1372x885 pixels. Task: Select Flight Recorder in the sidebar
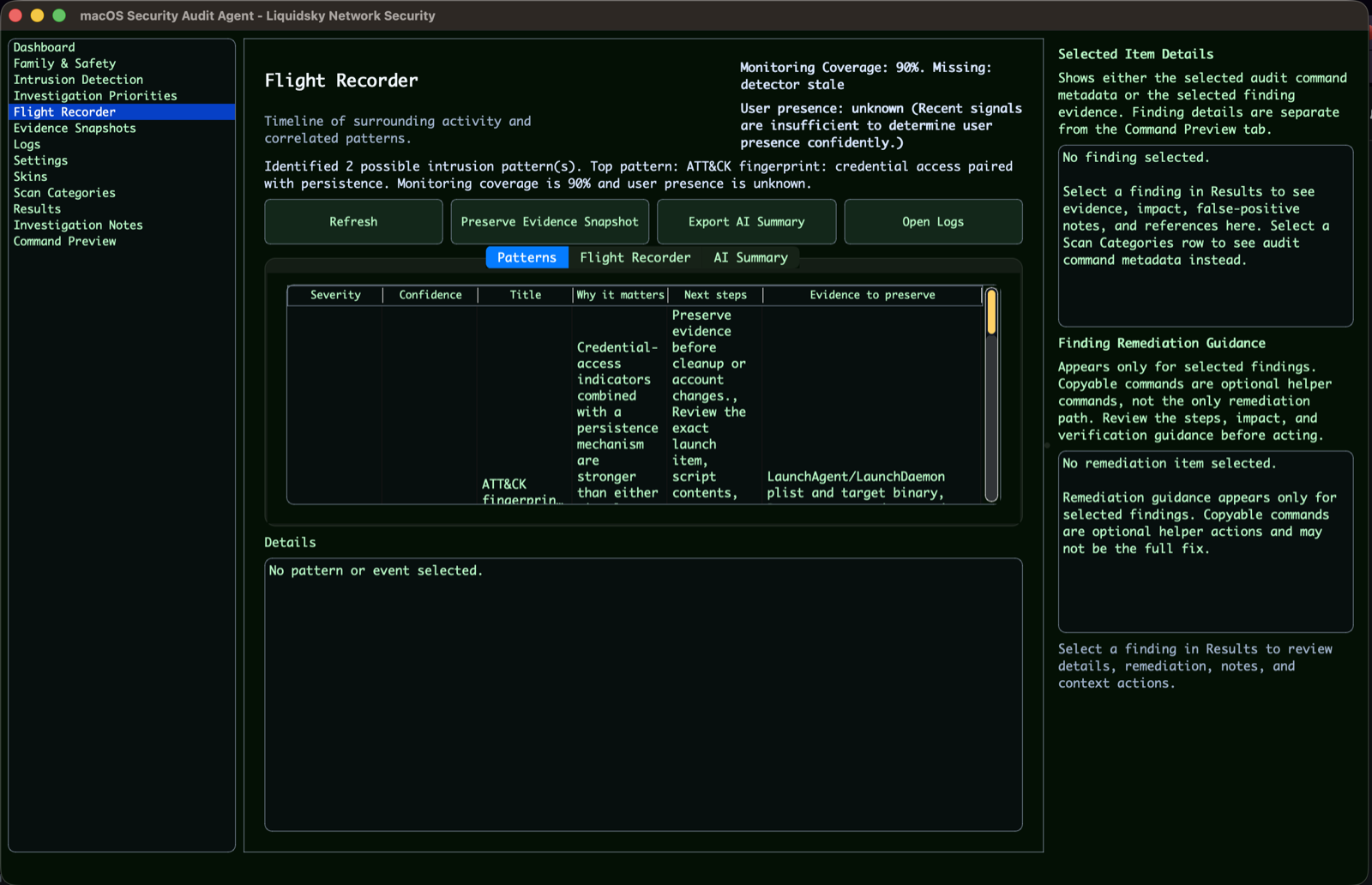tap(122, 111)
